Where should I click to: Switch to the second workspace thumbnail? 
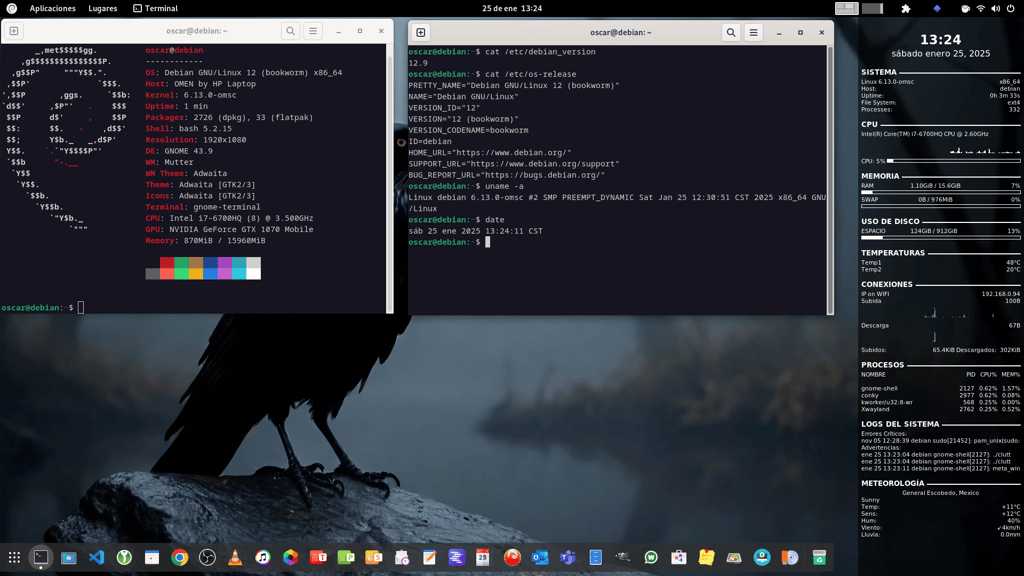(872, 8)
